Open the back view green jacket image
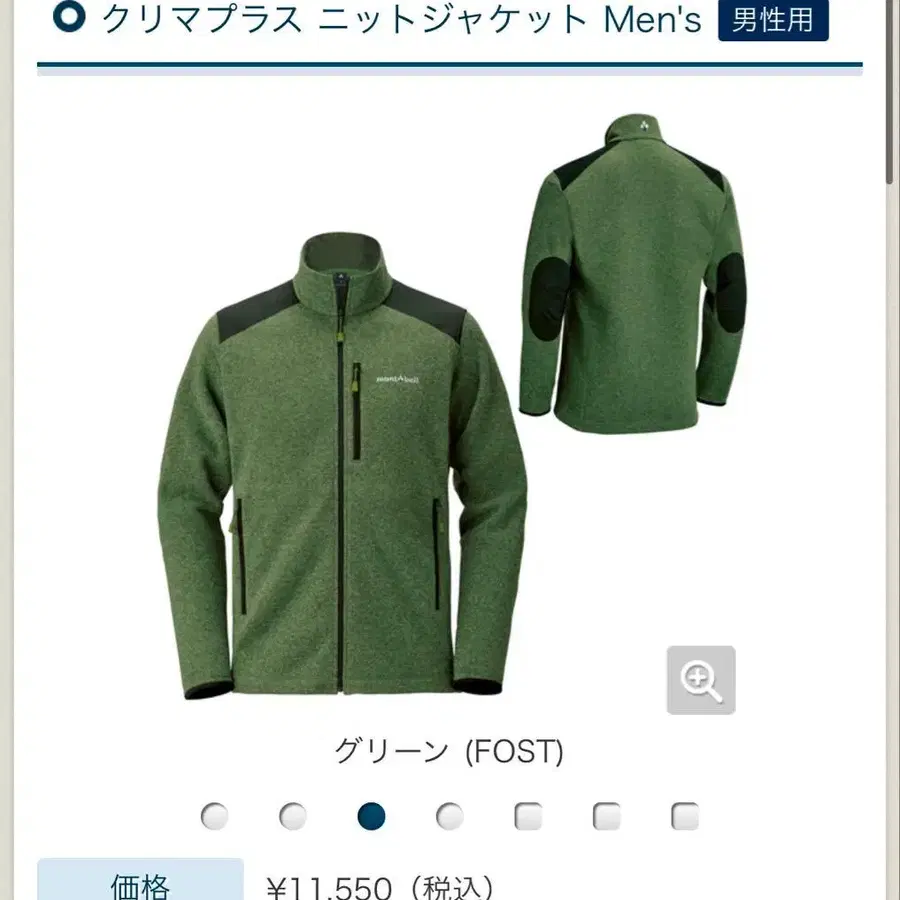 (x=633, y=273)
